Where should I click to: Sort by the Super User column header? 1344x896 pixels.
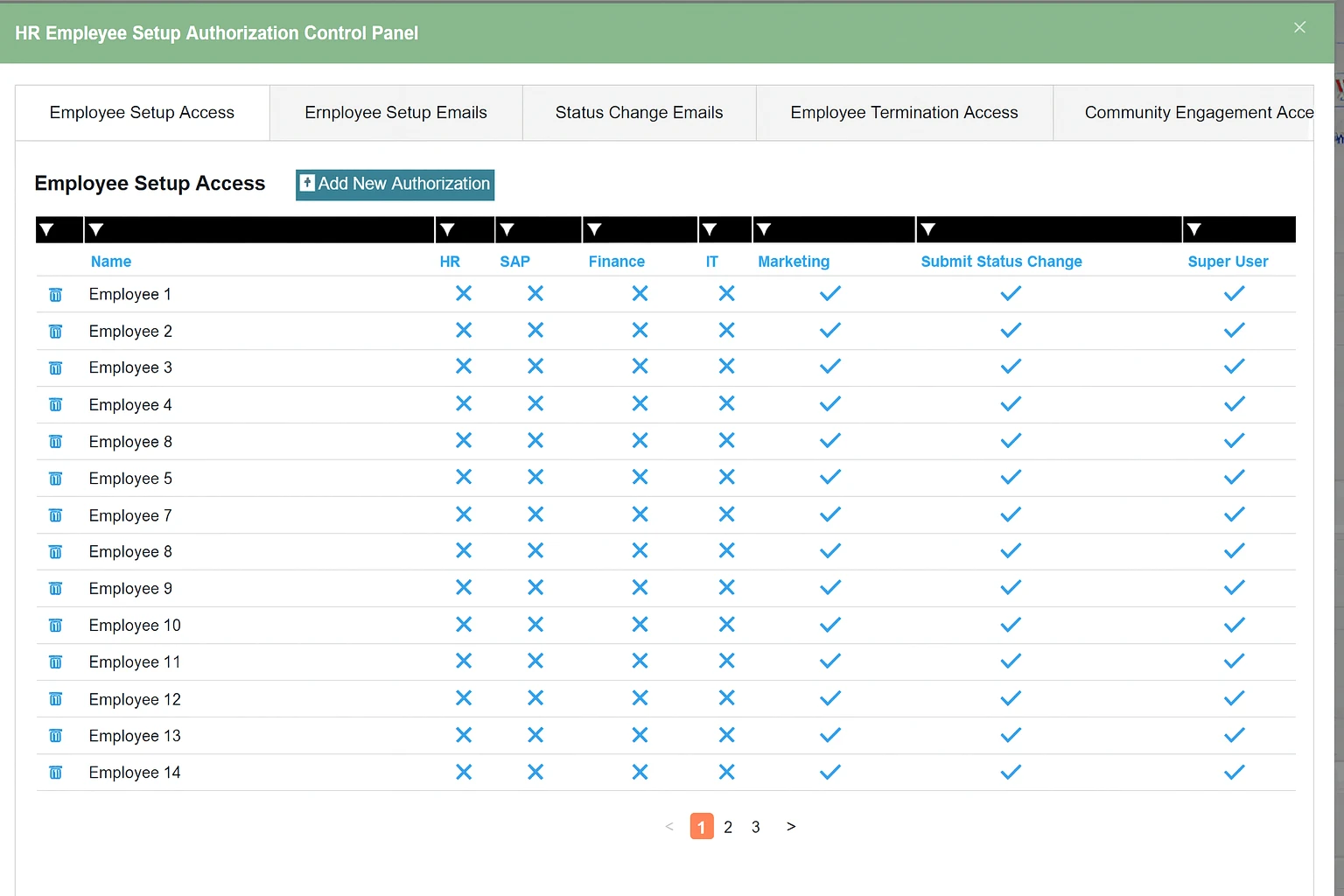click(x=1228, y=262)
